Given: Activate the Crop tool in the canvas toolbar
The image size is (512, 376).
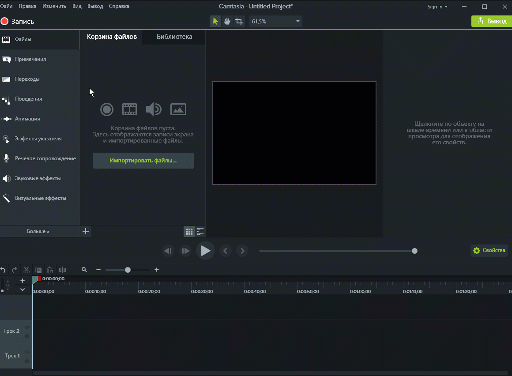Looking at the screenshot, I should tap(239, 21).
